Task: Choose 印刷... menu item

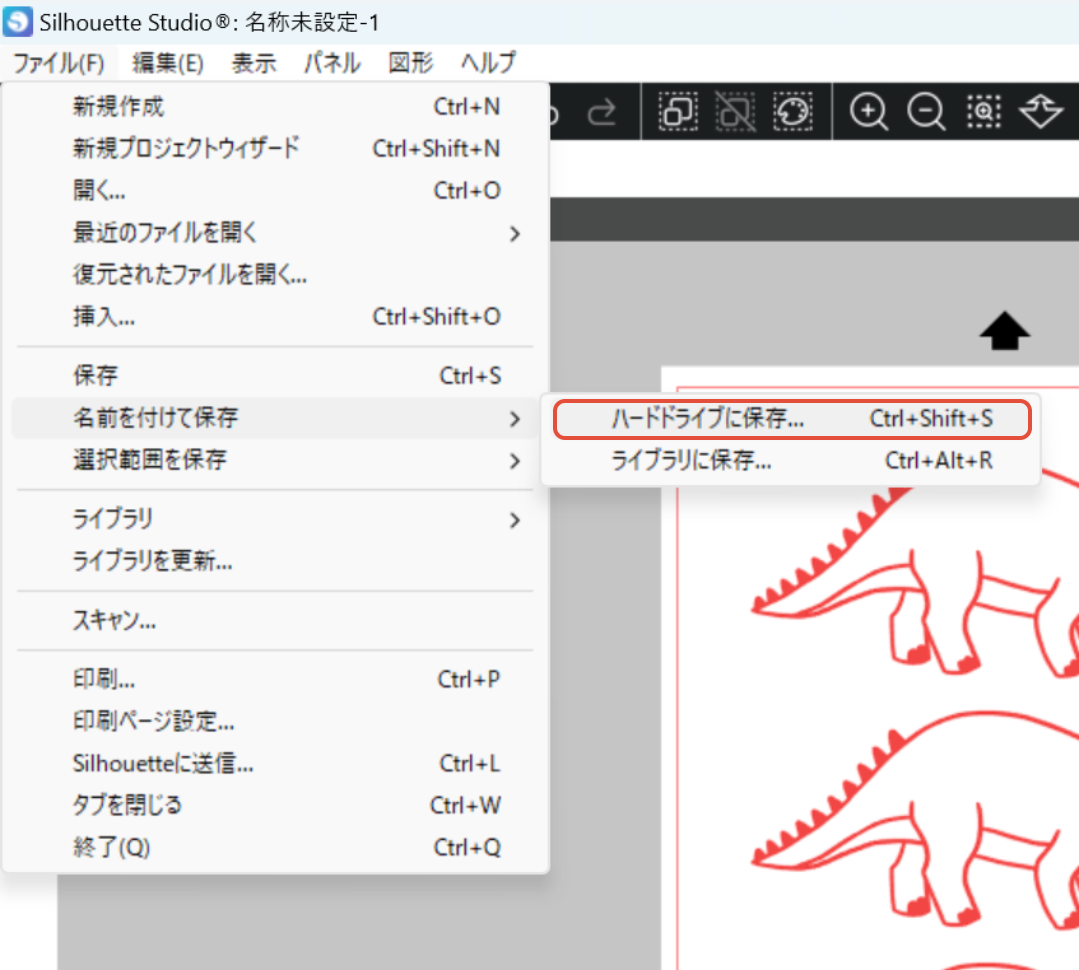Action: [275, 680]
